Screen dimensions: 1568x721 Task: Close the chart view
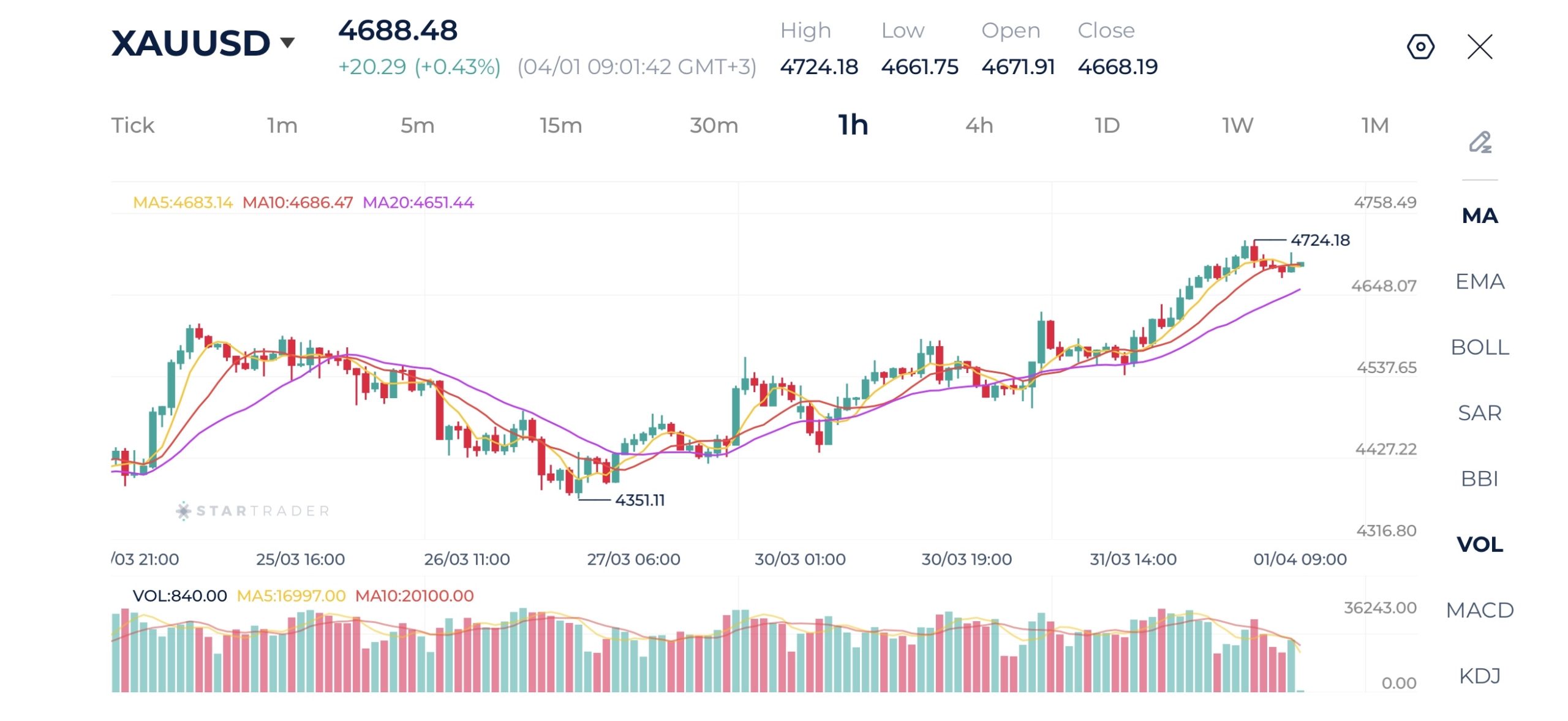click(x=1480, y=47)
